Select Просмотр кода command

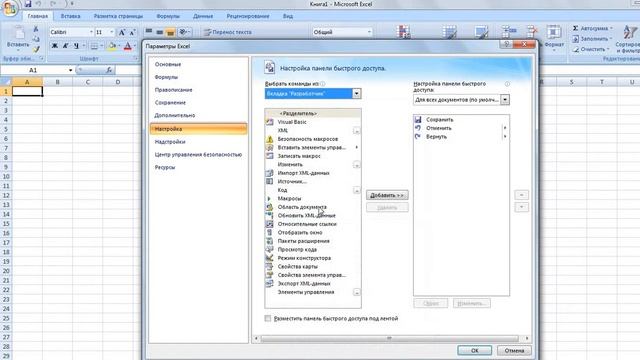313,249
